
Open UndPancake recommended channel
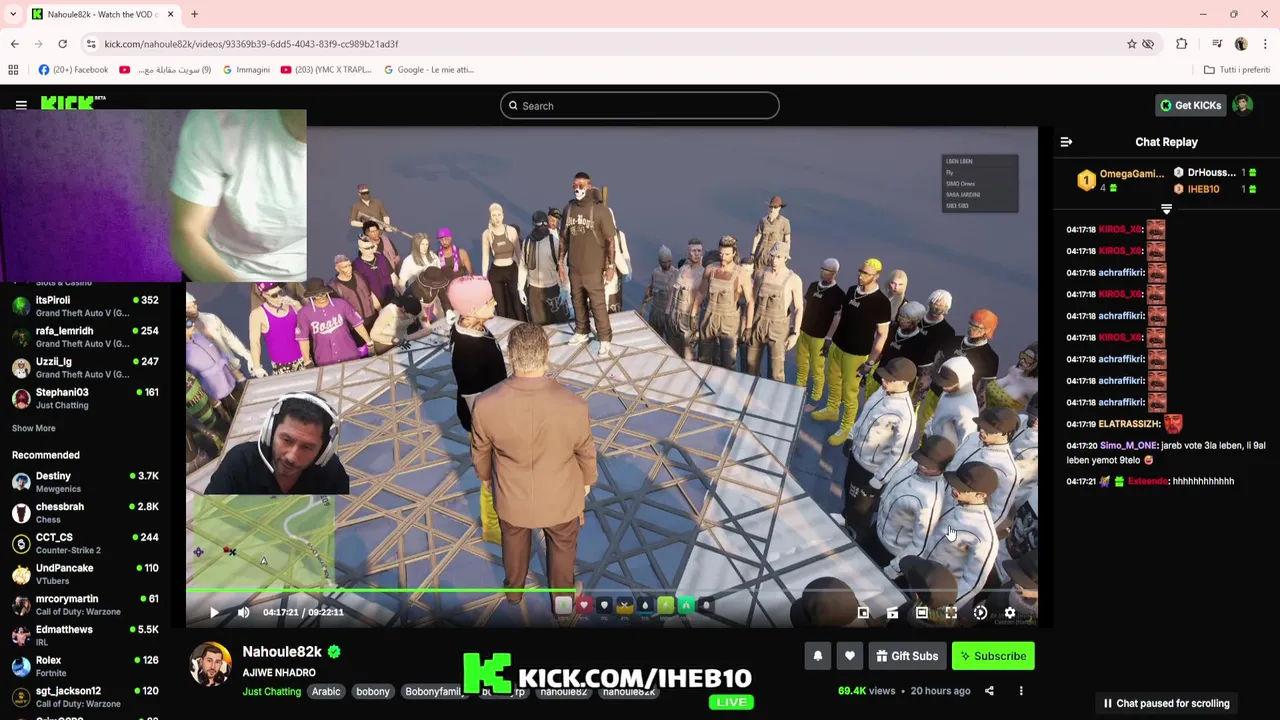(x=85, y=574)
